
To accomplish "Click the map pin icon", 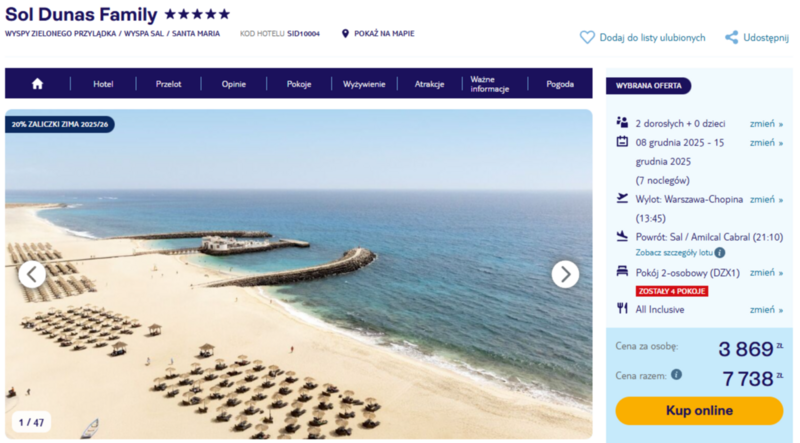I will (x=345, y=34).
